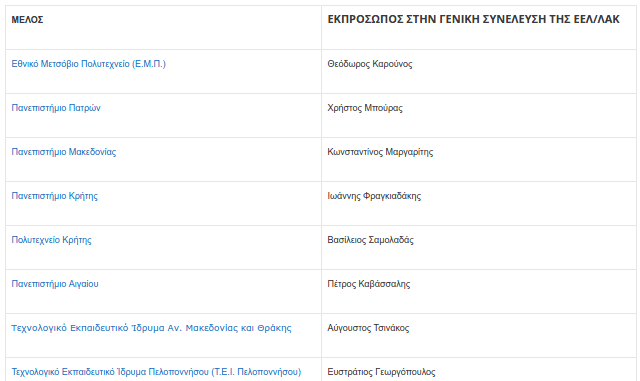Open ΤΕΙ Αν. Μακεδονίας και Θράκης link
The image size is (640, 381).
[x=151, y=328]
